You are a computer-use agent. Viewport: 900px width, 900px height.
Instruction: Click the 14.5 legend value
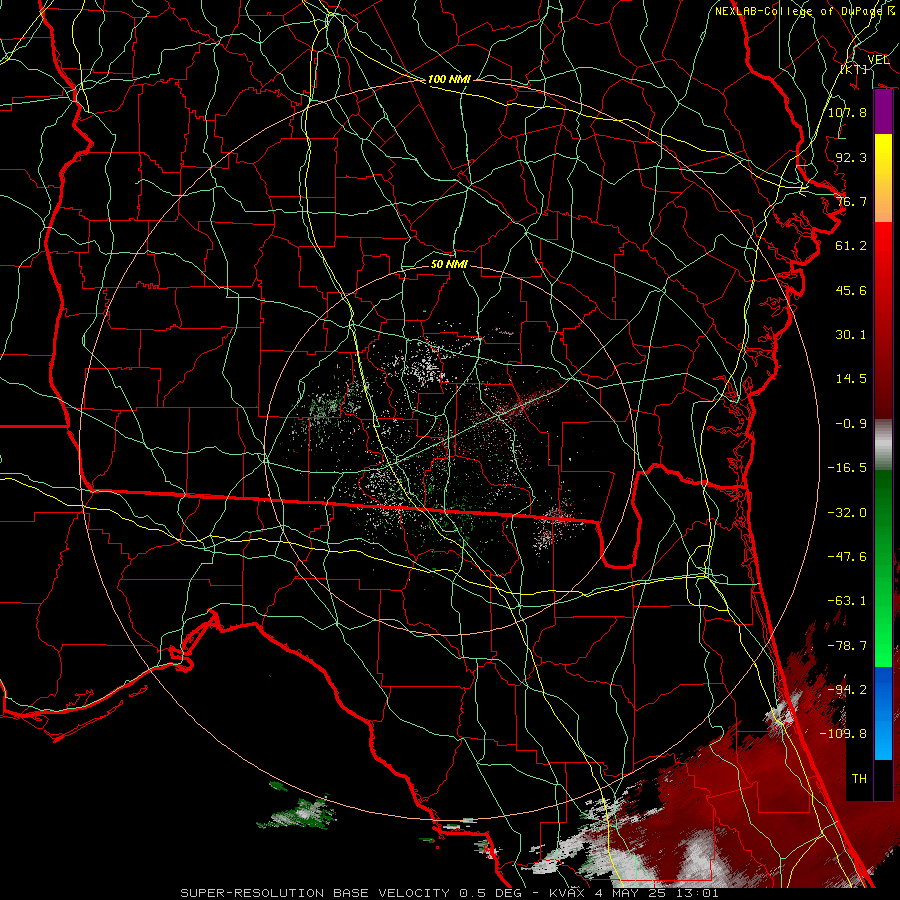(851, 379)
